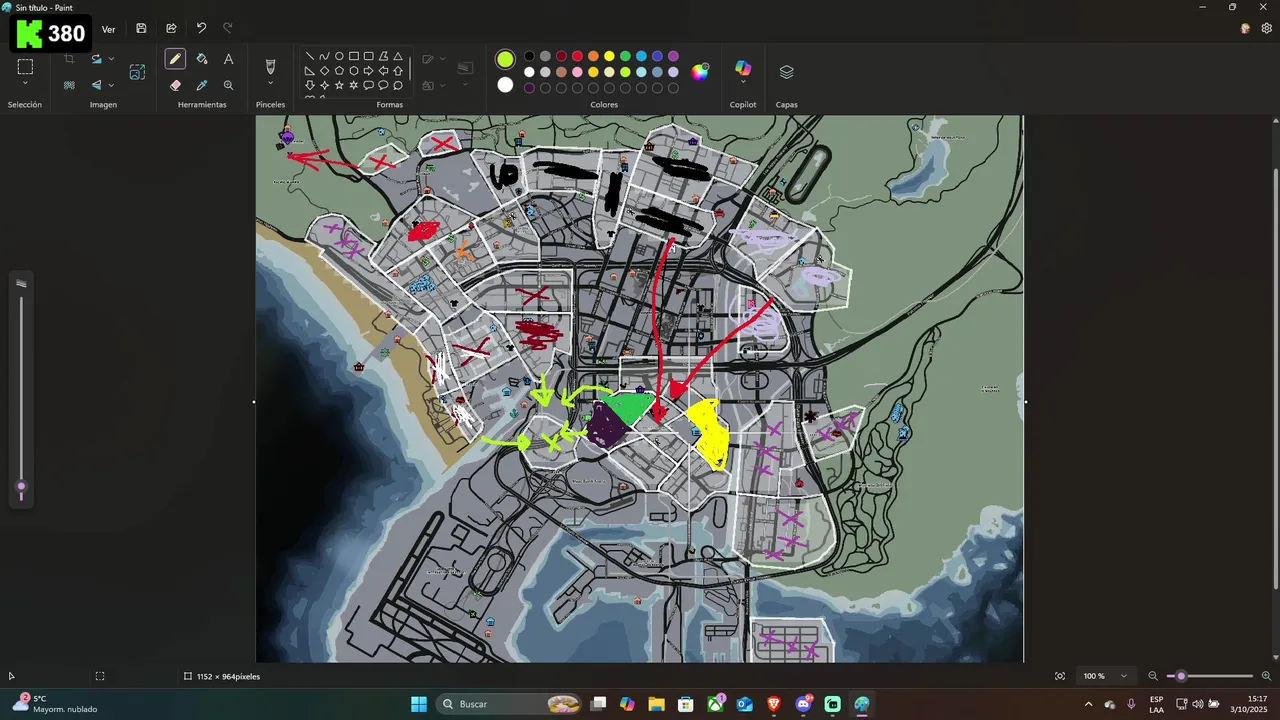
Task: Open the Capas layers panel
Action: 786,72
